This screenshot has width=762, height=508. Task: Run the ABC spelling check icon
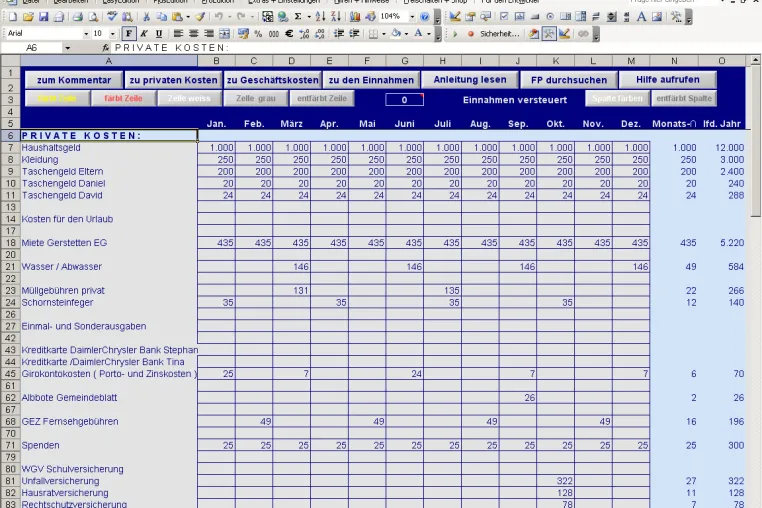pos(112,17)
